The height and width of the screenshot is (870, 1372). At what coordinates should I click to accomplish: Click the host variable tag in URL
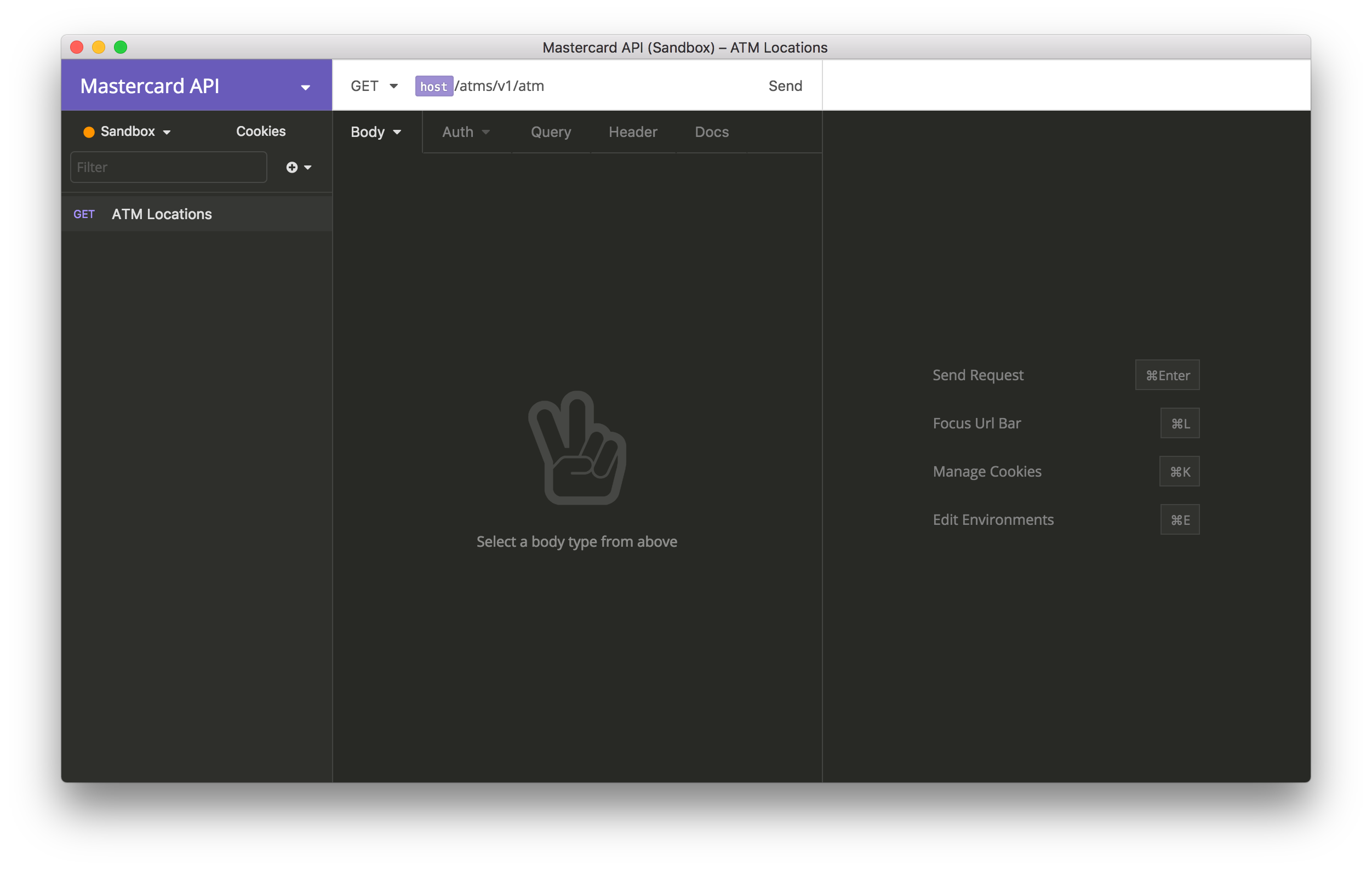(433, 87)
